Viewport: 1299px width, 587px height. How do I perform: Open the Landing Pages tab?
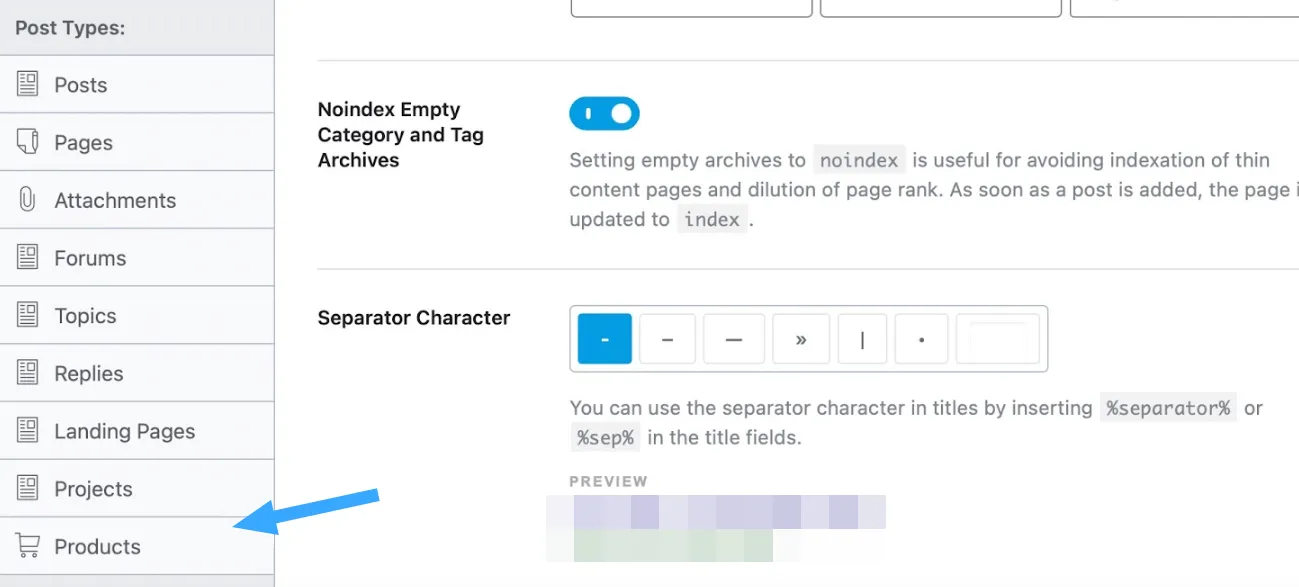pos(124,432)
